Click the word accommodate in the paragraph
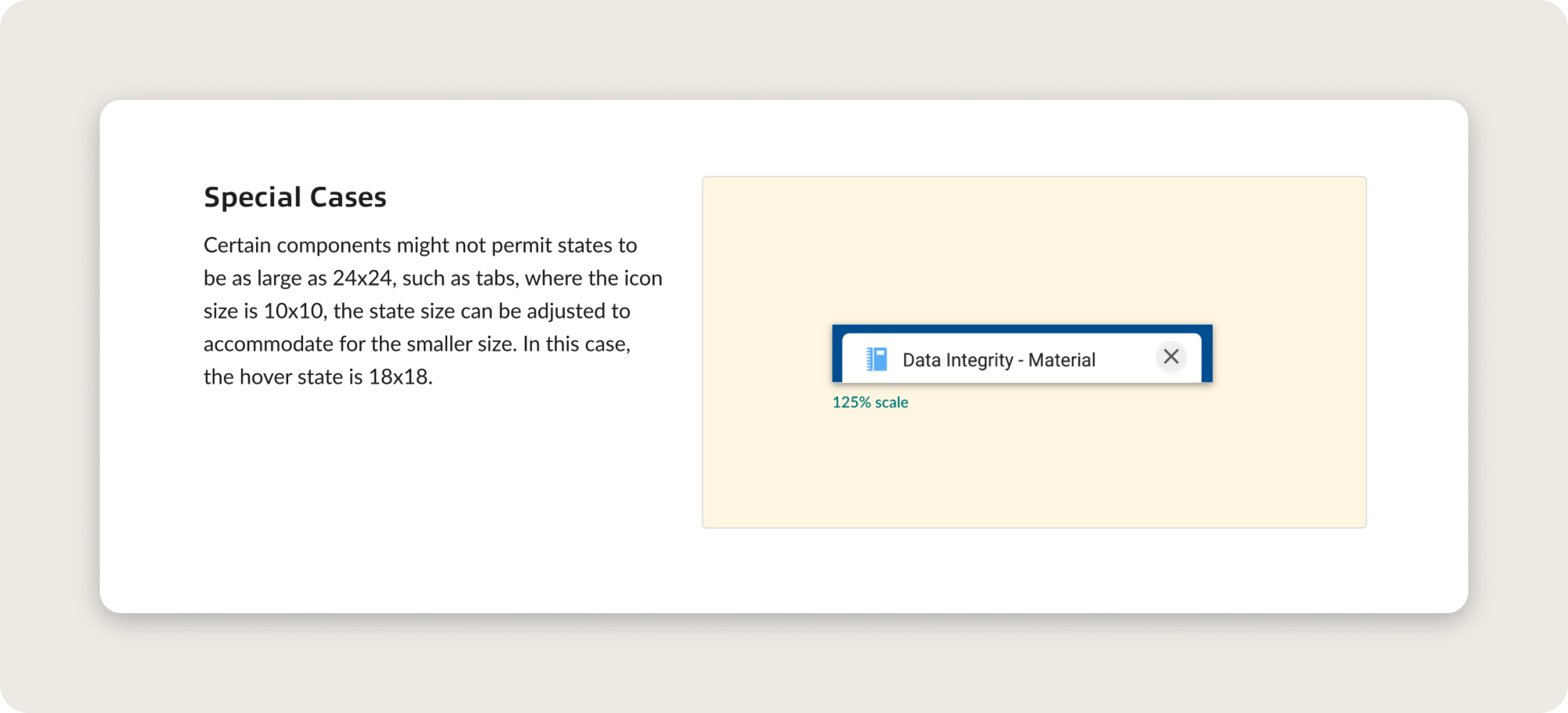The width and height of the screenshot is (1568, 713). 269,344
